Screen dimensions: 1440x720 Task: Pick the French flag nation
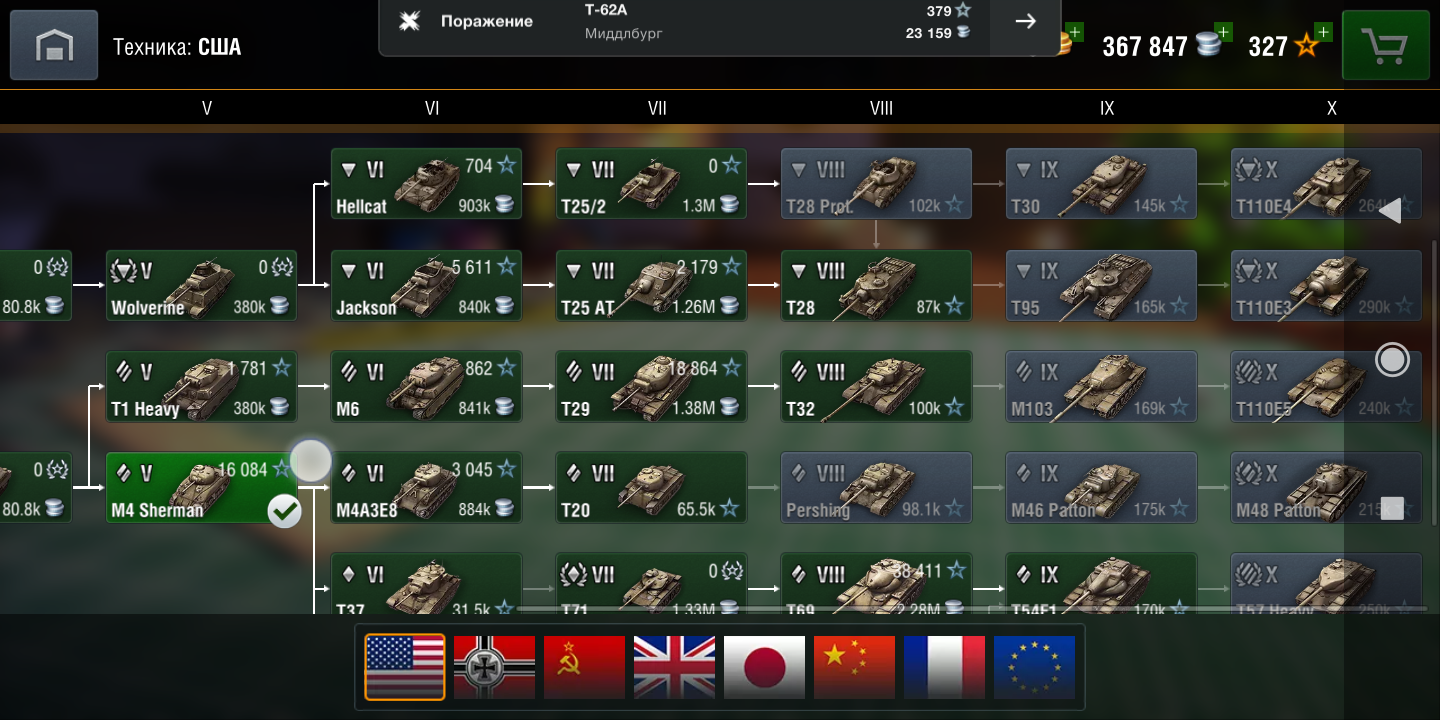(x=944, y=667)
